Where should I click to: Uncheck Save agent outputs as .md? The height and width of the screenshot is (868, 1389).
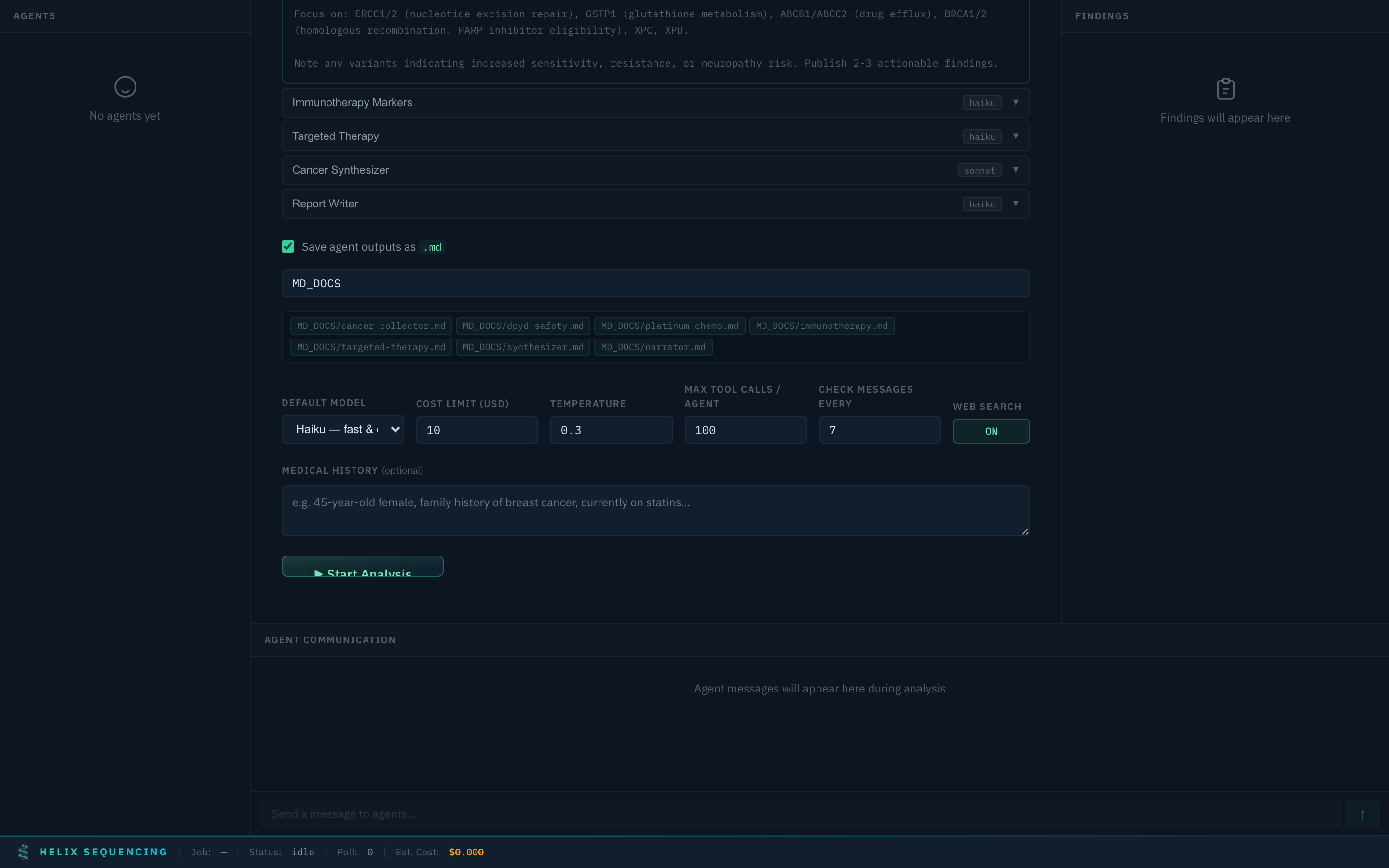(288, 247)
